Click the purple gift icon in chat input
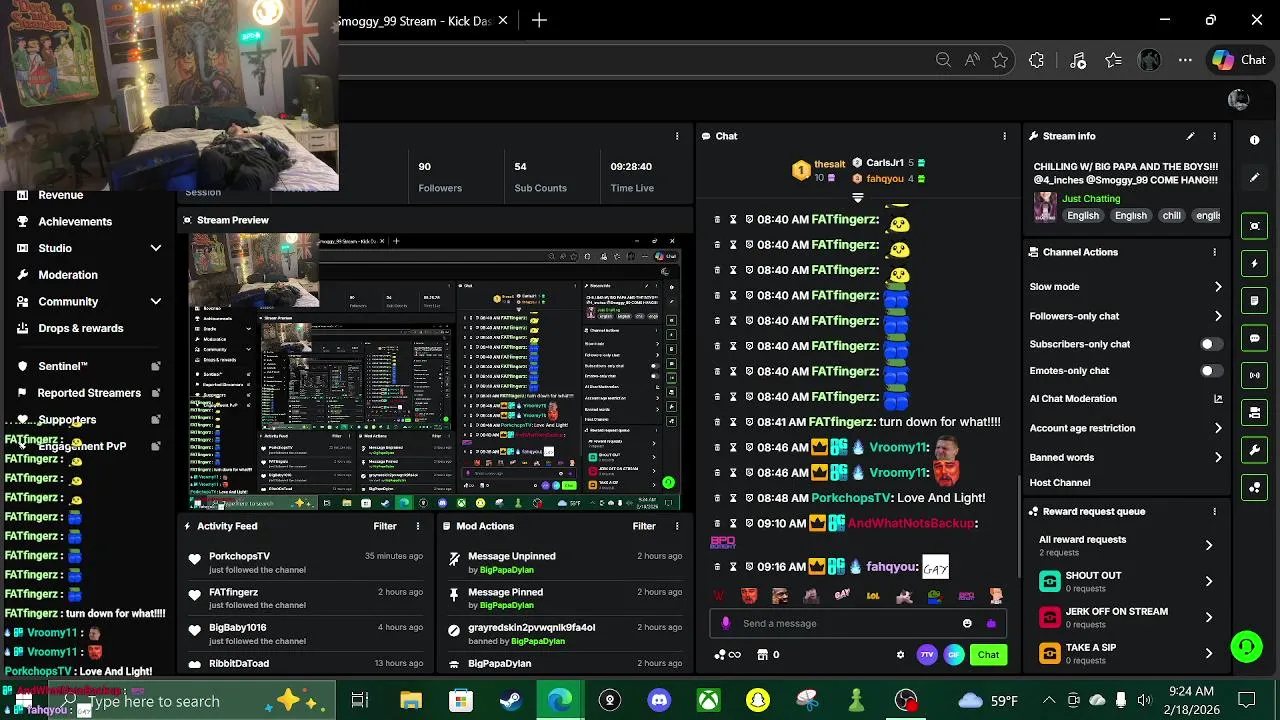Image resolution: width=1280 pixels, height=720 pixels. [x=991, y=623]
